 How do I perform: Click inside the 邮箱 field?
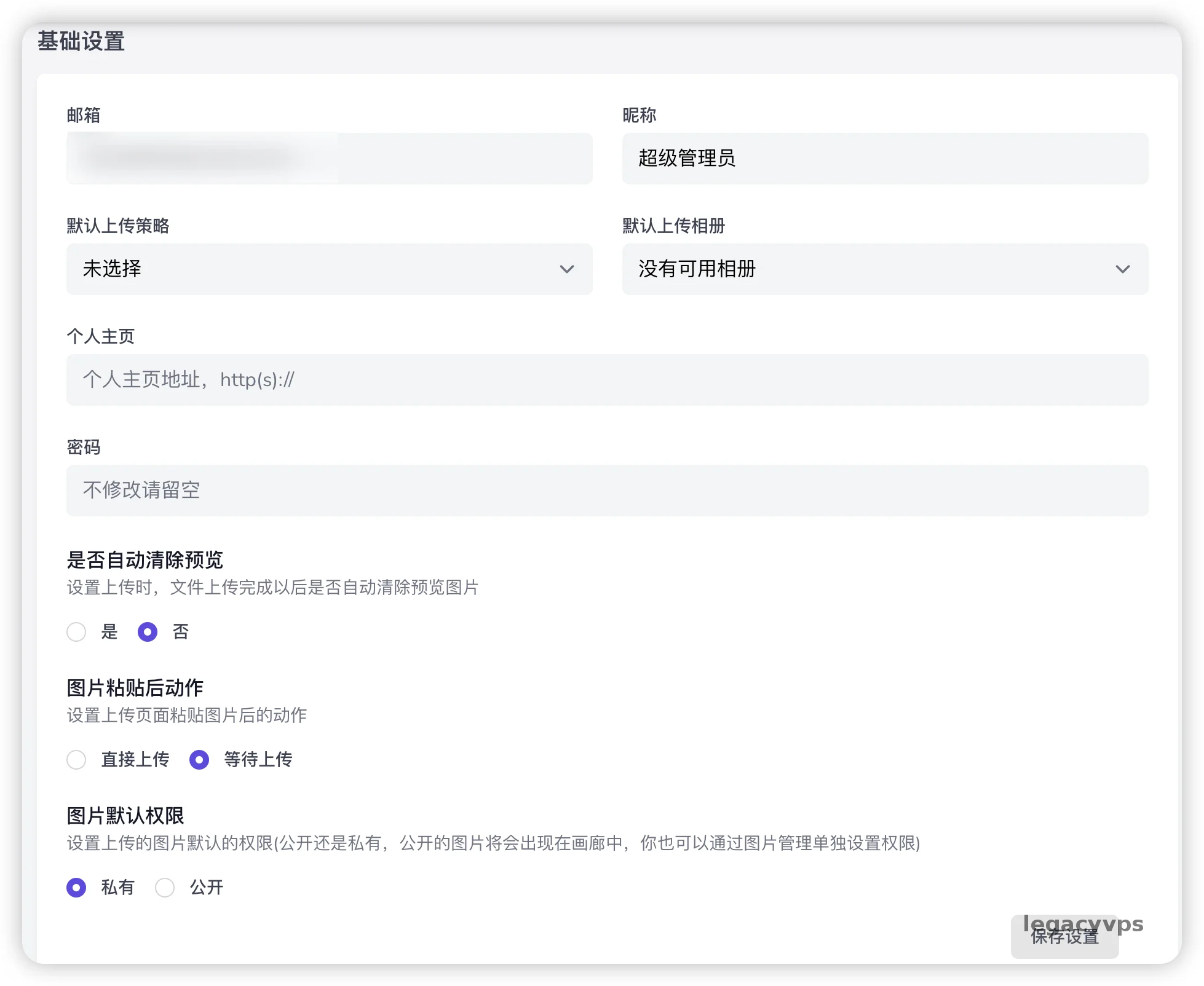329,159
